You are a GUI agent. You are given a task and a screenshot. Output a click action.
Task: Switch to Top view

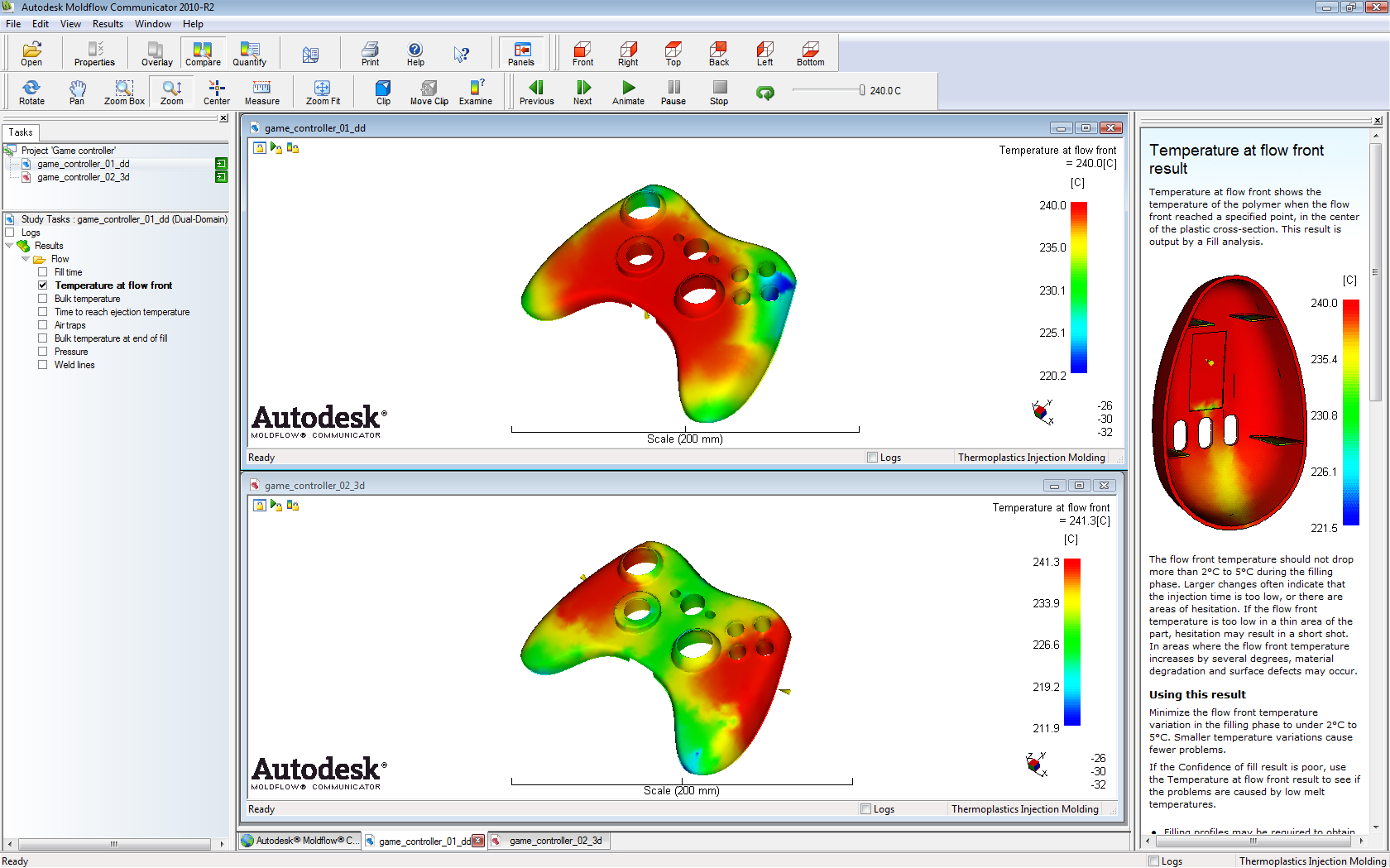[x=673, y=54]
